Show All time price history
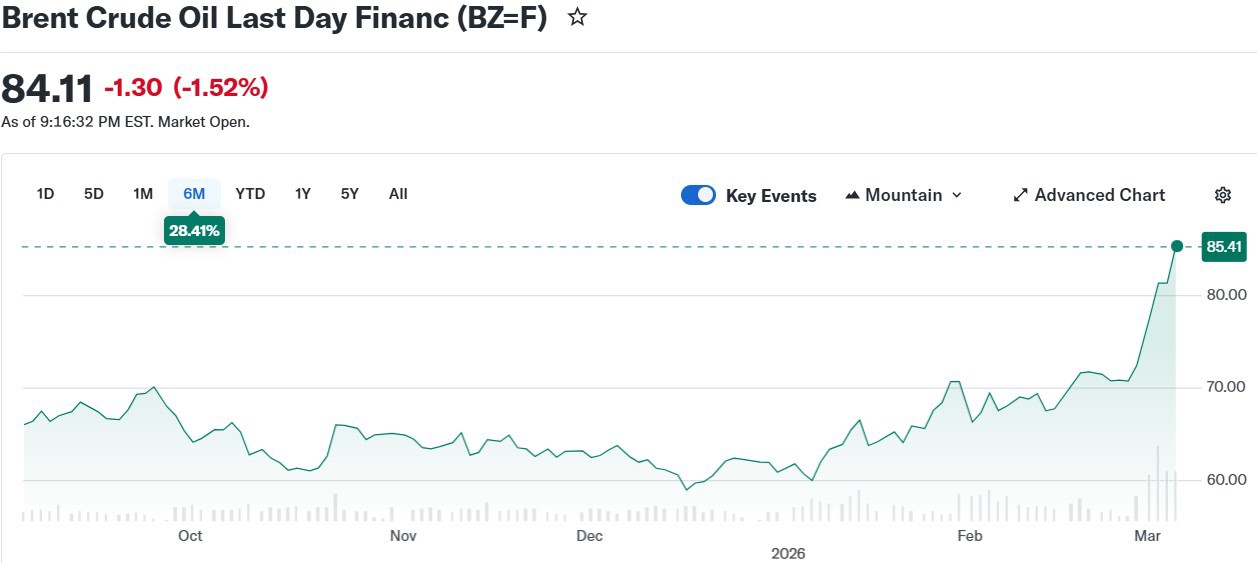This screenshot has width=1257, height=563. click(x=398, y=194)
